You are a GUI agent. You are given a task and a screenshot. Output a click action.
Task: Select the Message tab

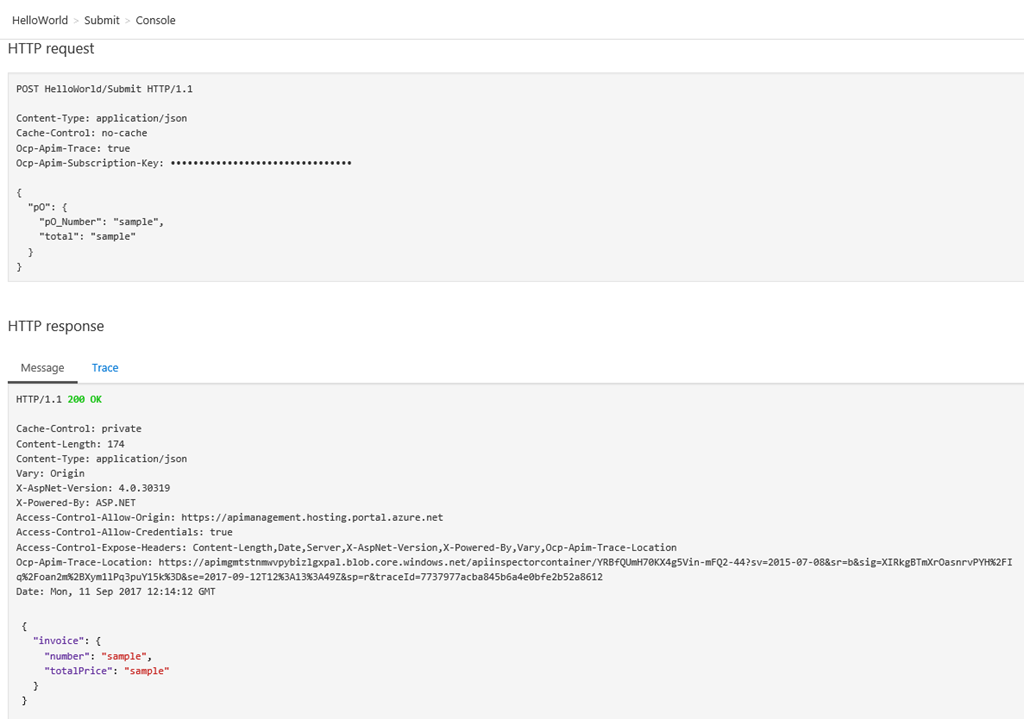point(42,368)
